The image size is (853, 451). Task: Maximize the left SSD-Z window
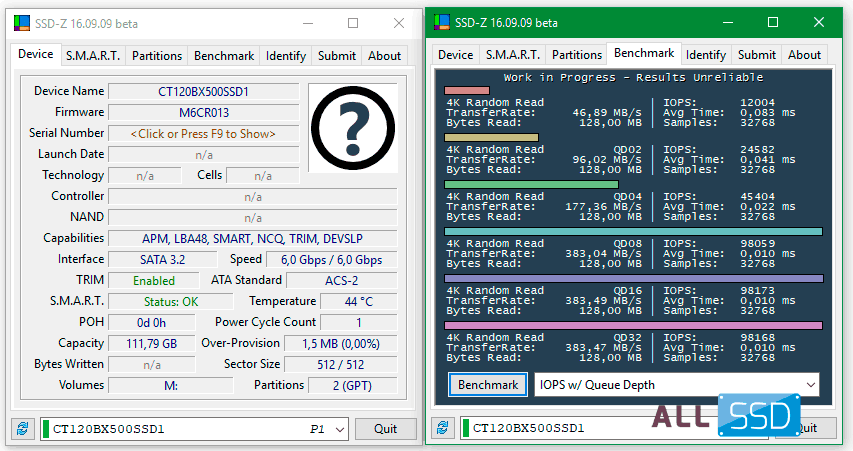[x=353, y=23]
